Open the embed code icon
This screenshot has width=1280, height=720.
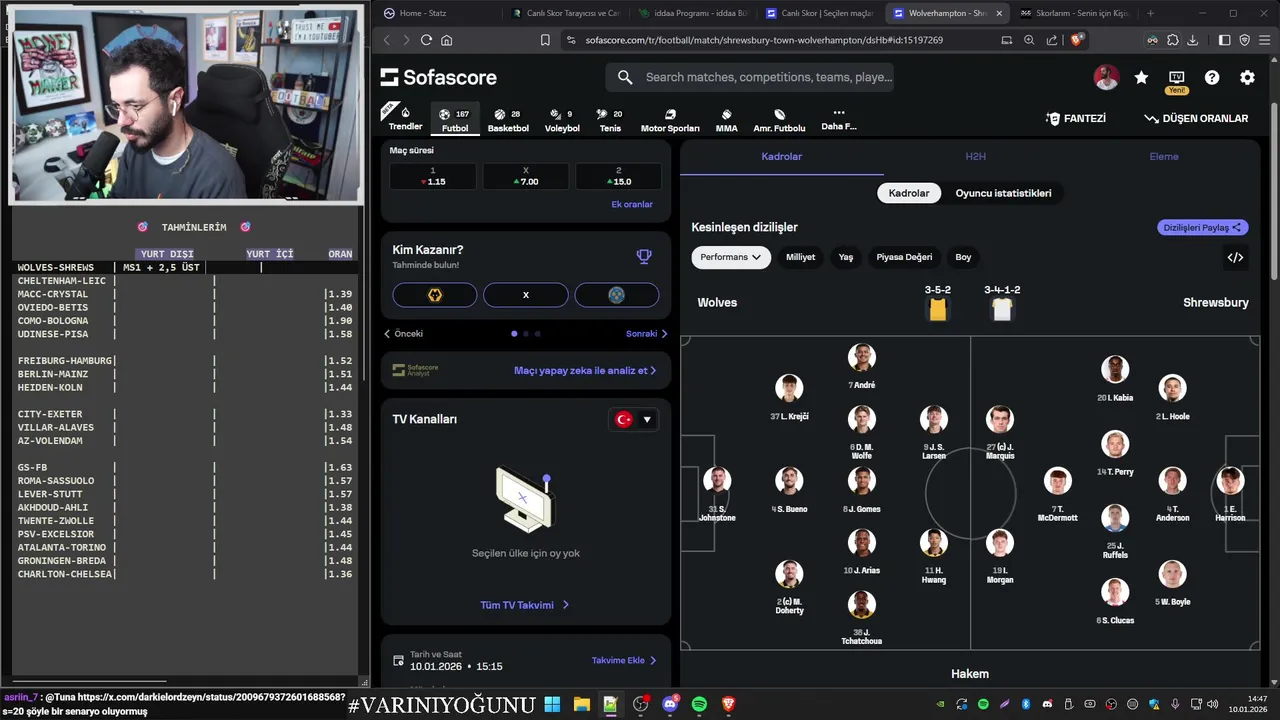(1235, 257)
